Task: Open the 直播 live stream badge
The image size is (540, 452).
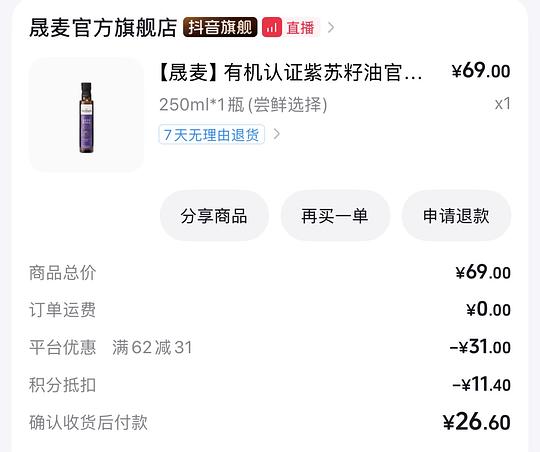Action: click(x=291, y=28)
